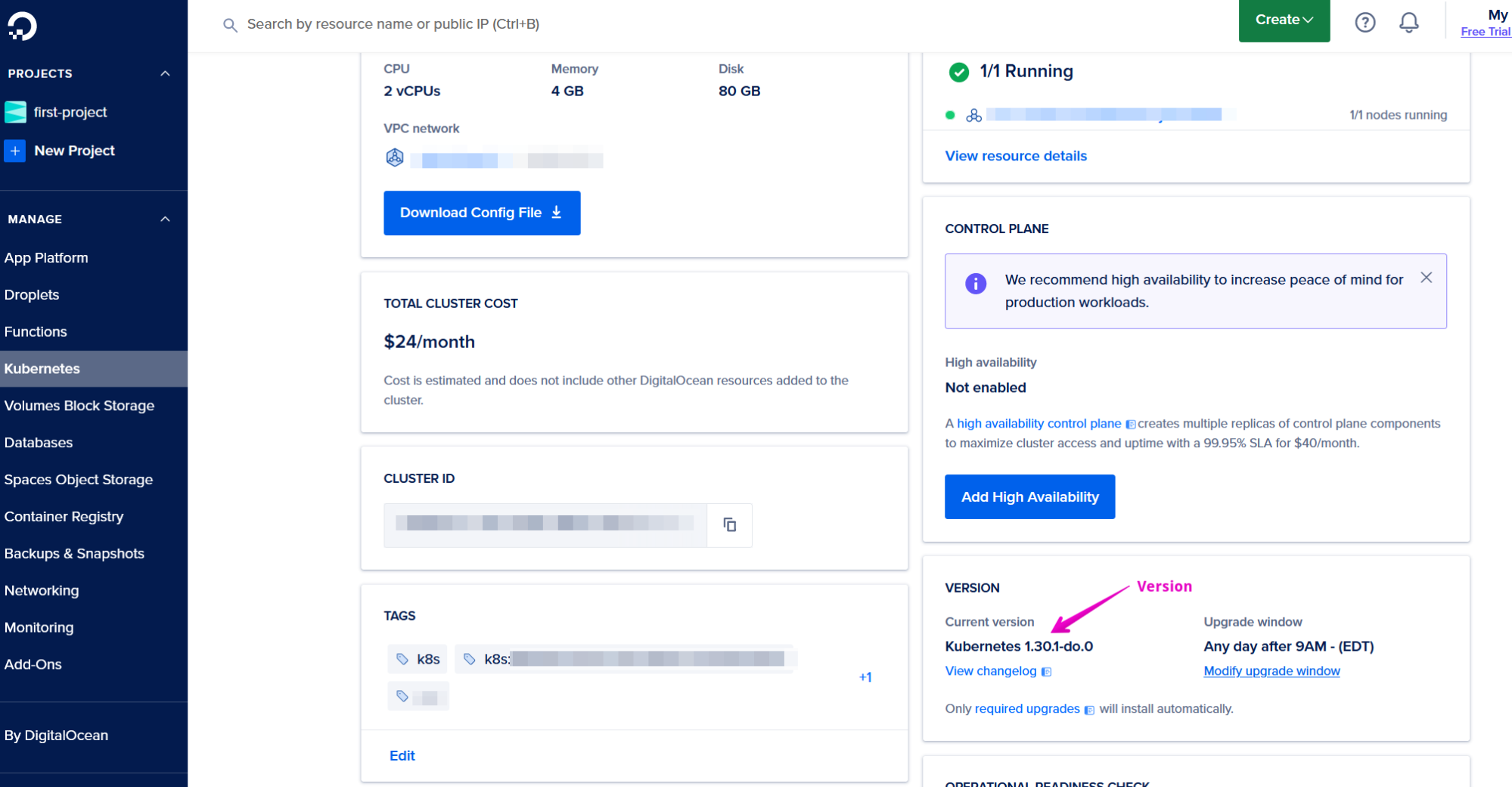
Task: Open Monitoring in sidebar
Action: [39, 628]
